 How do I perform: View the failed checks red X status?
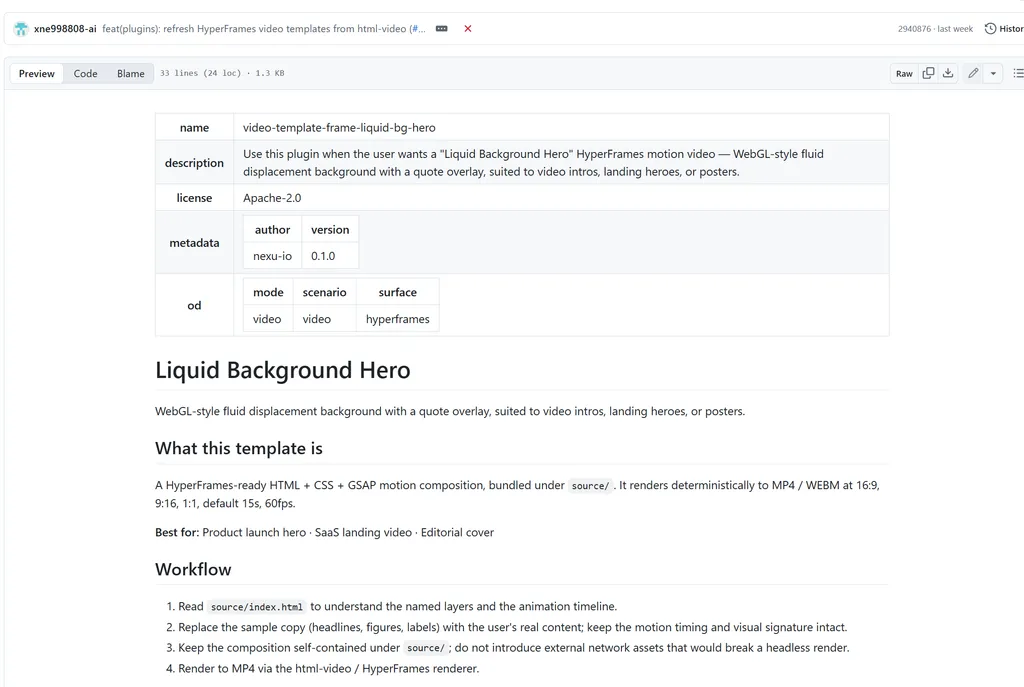pyautogui.click(x=468, y=29)
